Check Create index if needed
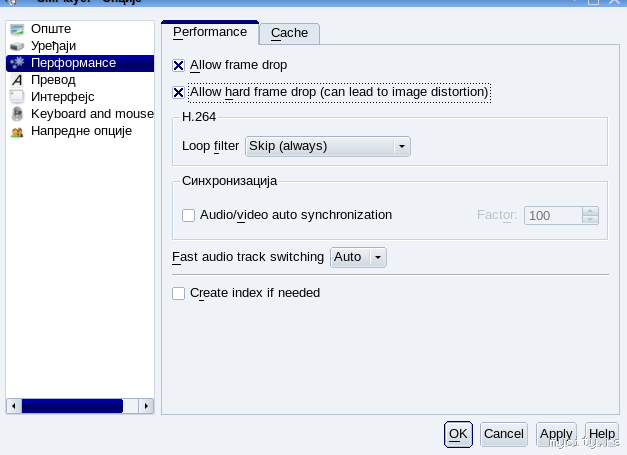The image size is (627, 455). tap(179, 293)
